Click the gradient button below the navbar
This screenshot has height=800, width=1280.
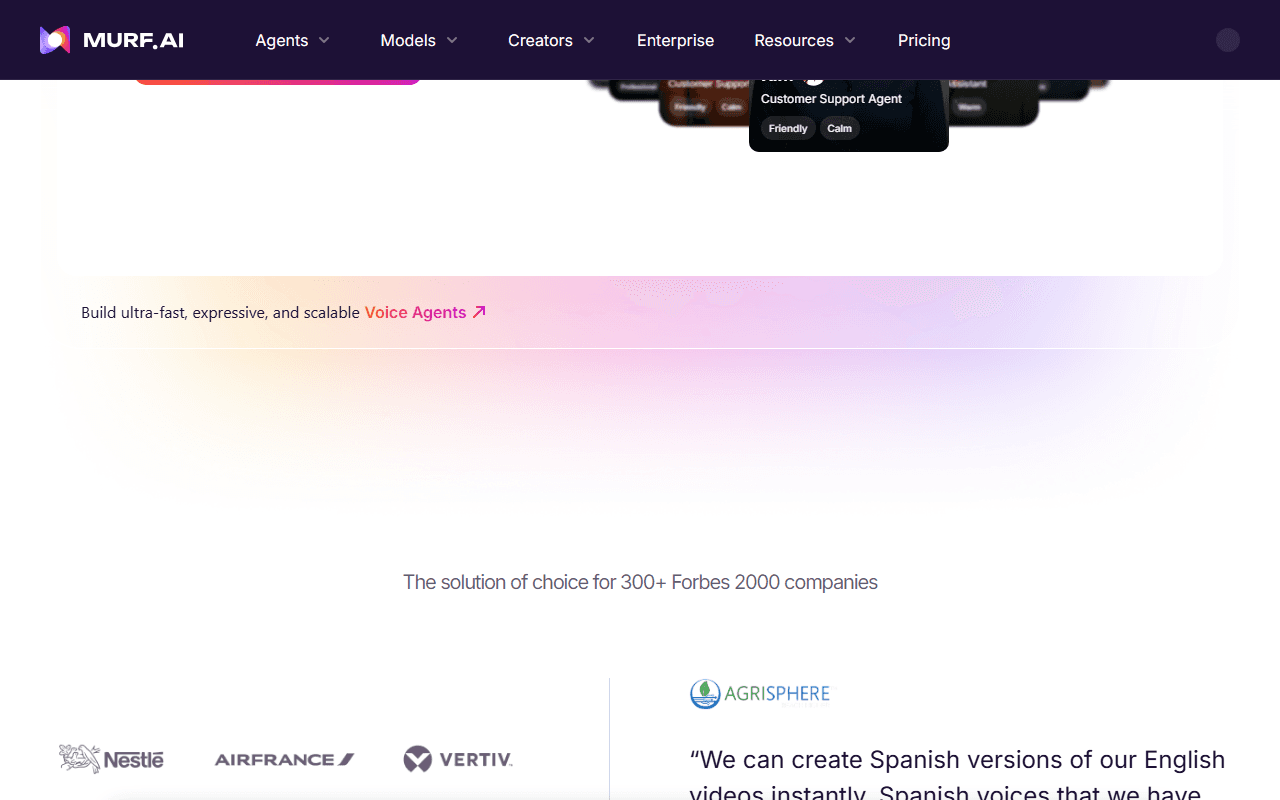coord(277,81)
